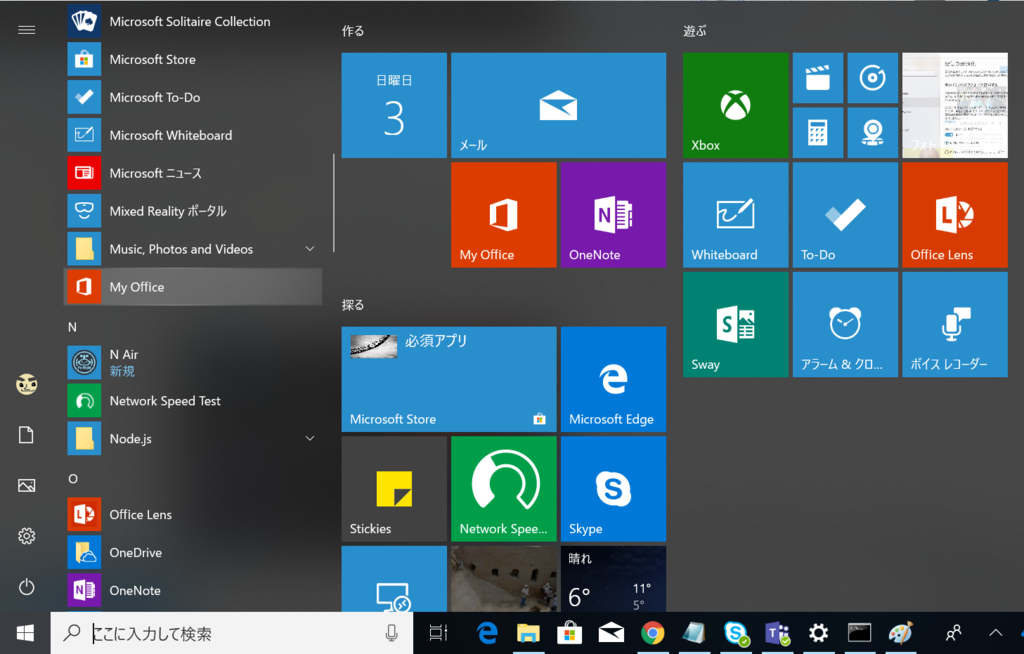Launch N Air app

coord(193,363)
